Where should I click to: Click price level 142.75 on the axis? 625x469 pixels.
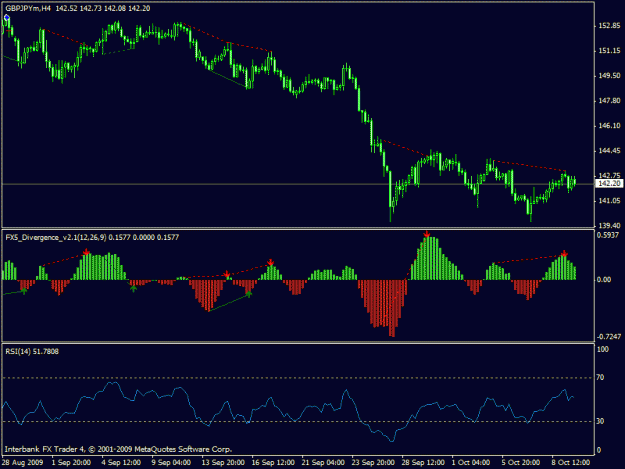(x=609, y=175)
